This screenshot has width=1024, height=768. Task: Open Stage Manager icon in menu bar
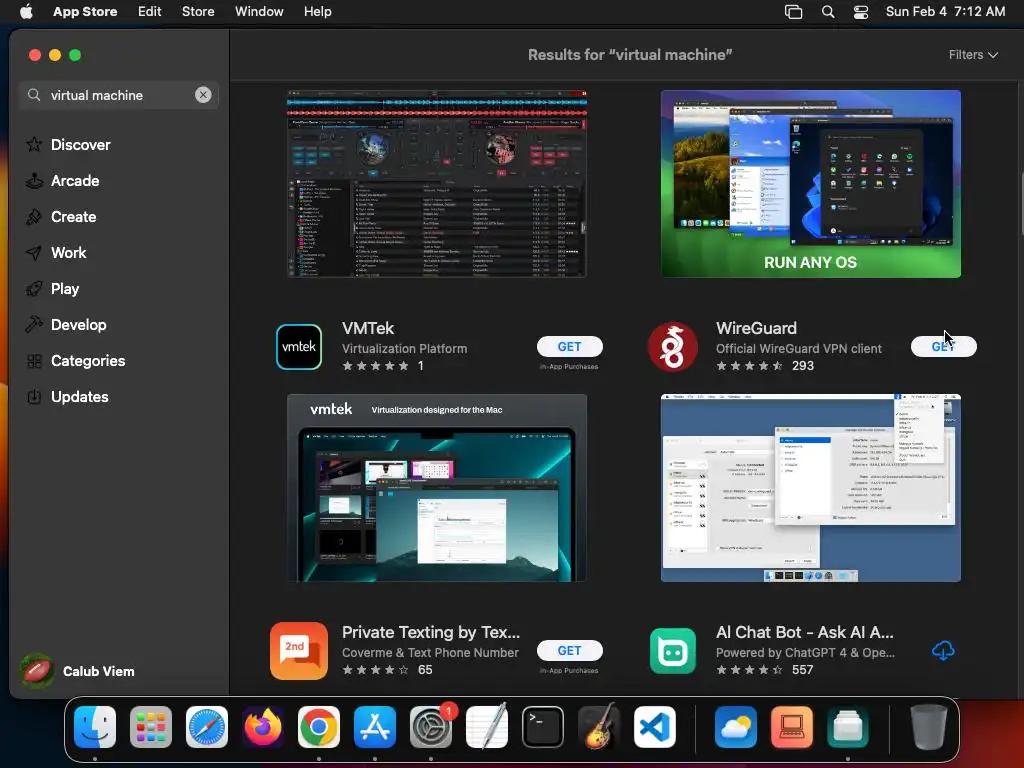793,12
